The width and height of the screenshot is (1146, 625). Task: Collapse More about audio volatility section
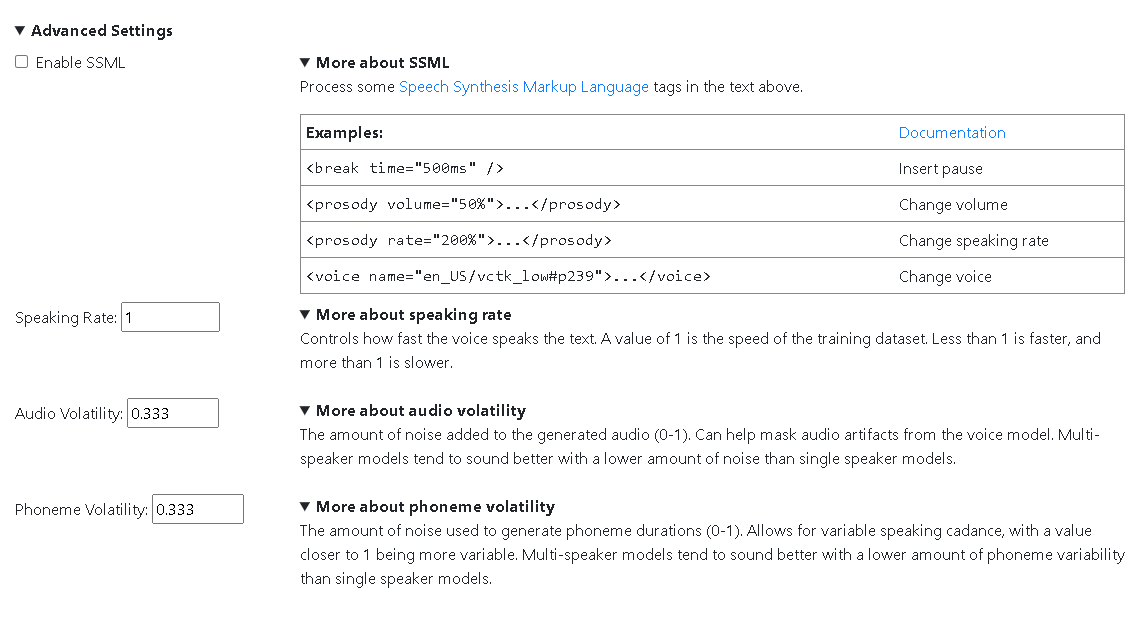(x=305, y=410)
